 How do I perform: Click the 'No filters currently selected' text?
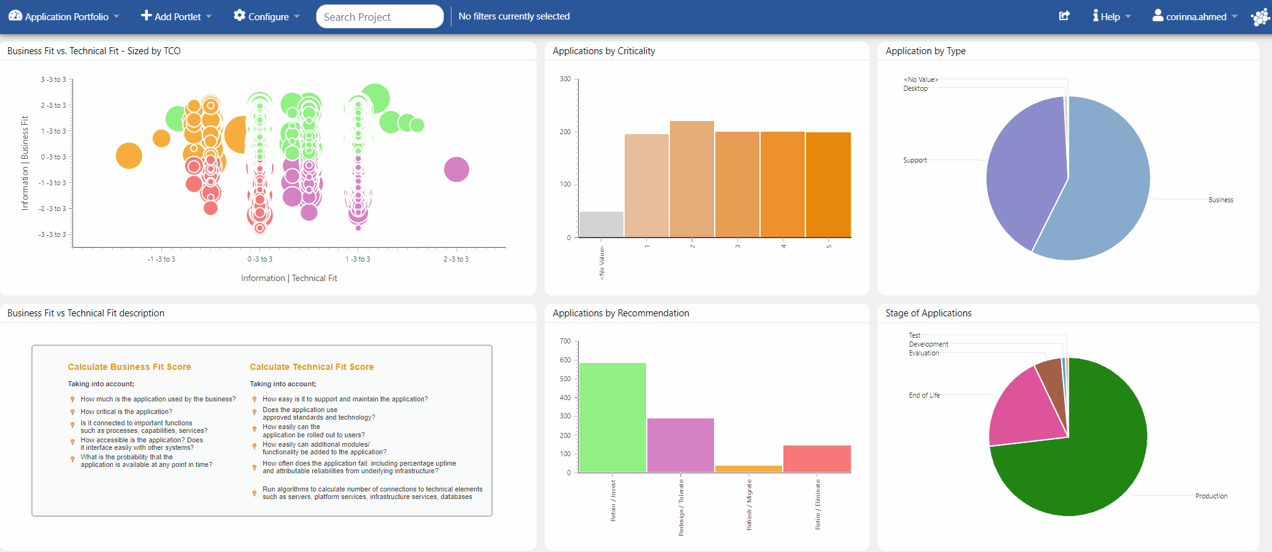pos(514,17)
